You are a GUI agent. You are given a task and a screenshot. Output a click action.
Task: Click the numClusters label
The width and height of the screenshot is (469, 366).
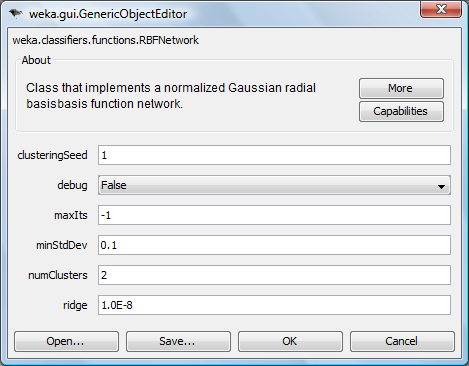point(58,275)
